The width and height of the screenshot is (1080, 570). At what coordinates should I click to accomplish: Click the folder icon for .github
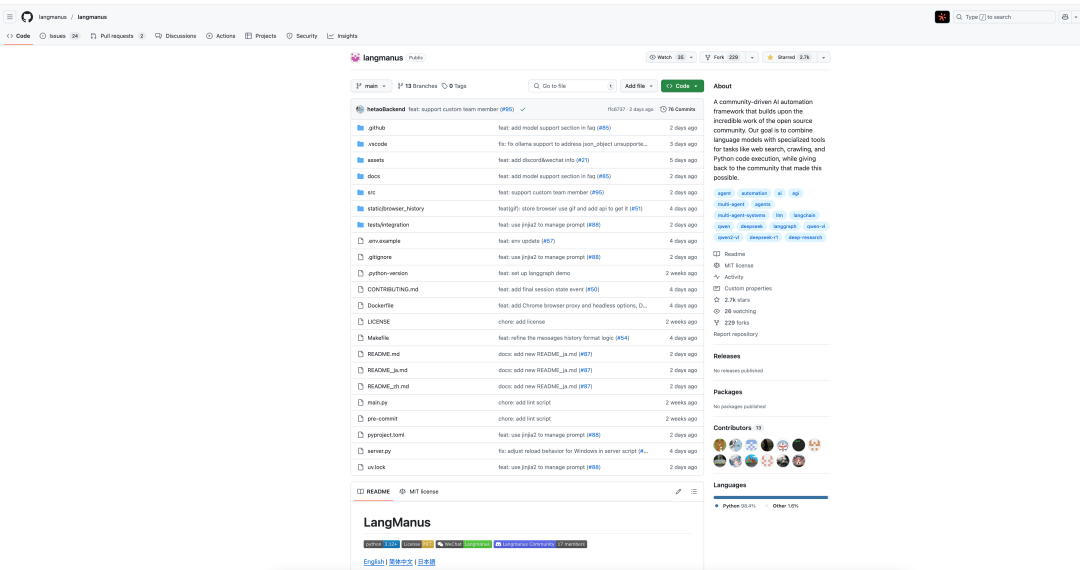point(360,128)
